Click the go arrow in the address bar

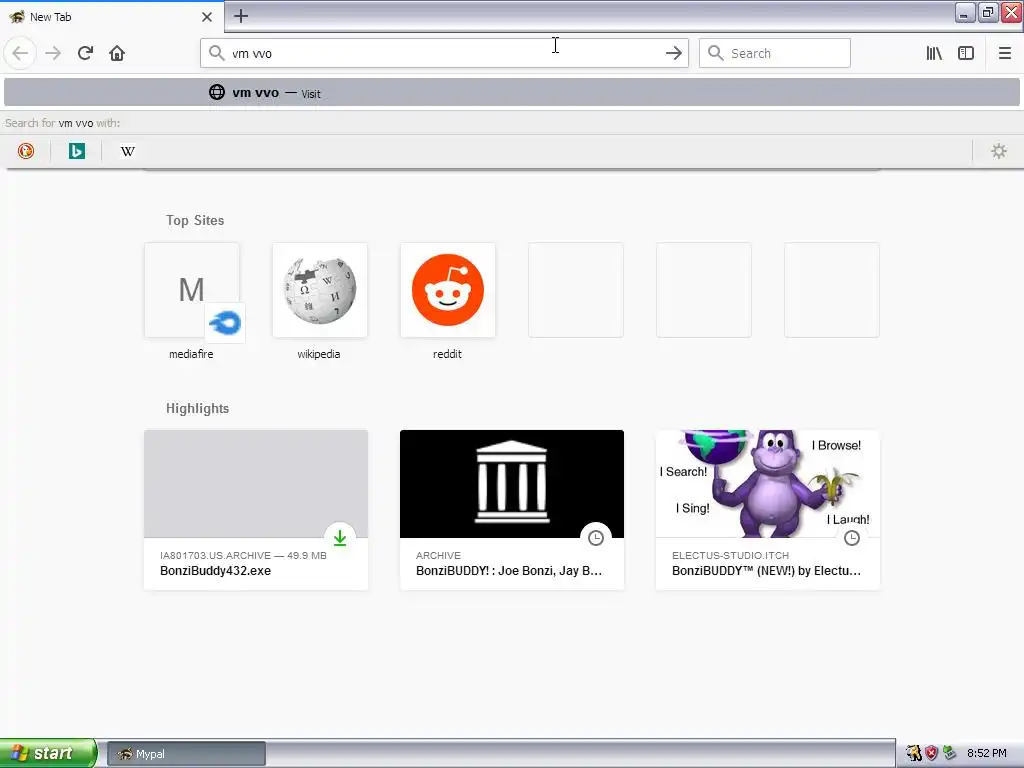(673, 53)
